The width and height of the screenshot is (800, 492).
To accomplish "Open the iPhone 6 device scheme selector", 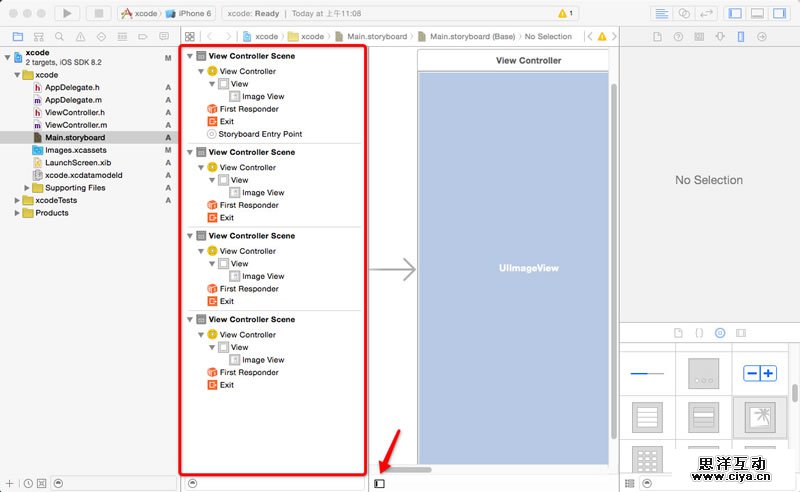I will (x=188, y=13).
